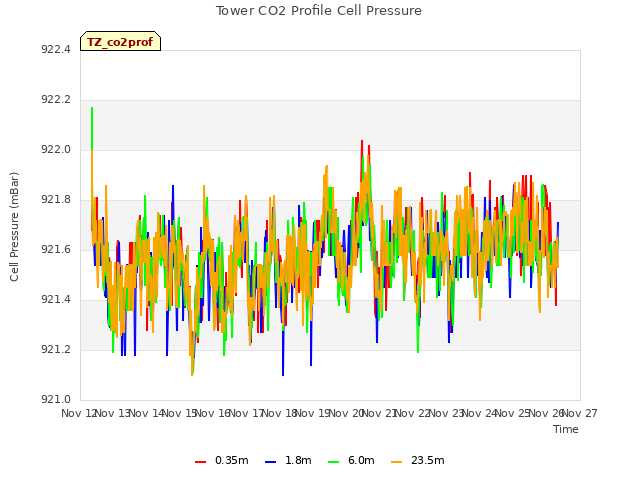Viewport: 640px width, 480px height.
Task: Click the 921.8 y-axis tick label
Action: pos(56,200)
